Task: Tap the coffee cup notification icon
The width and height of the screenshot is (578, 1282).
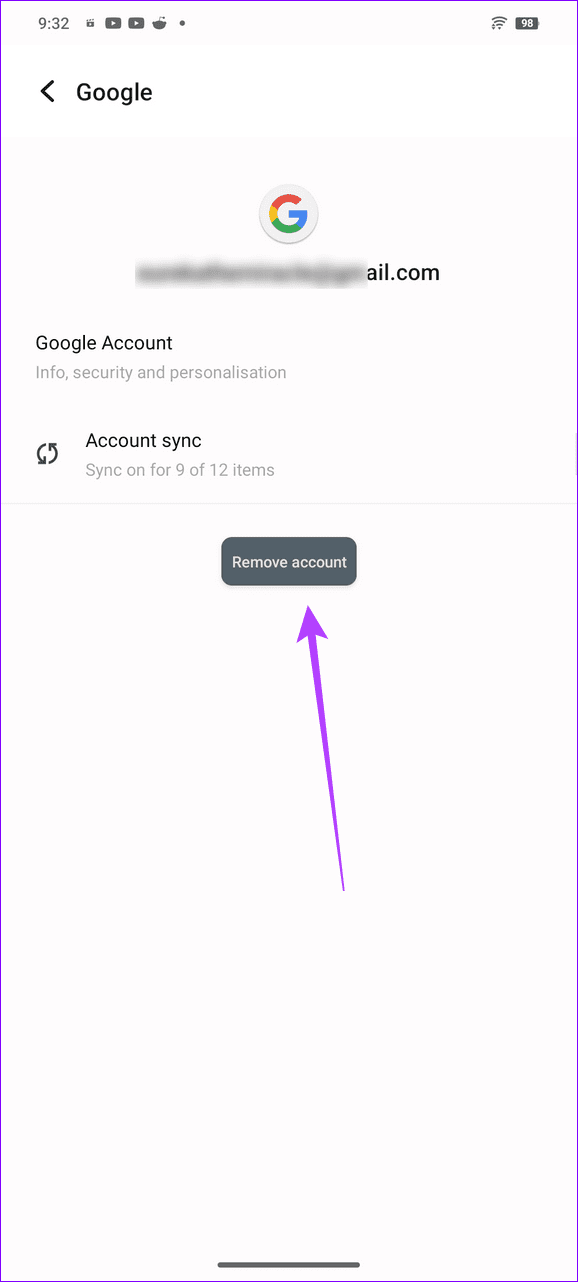Action: pos(159,22)
